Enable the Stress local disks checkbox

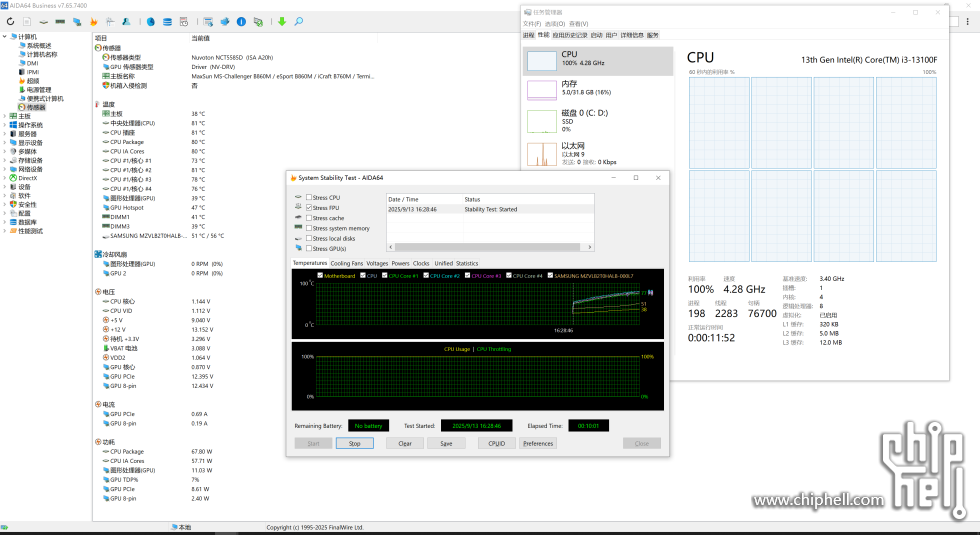pyautogui.click(x=309, y=238)
